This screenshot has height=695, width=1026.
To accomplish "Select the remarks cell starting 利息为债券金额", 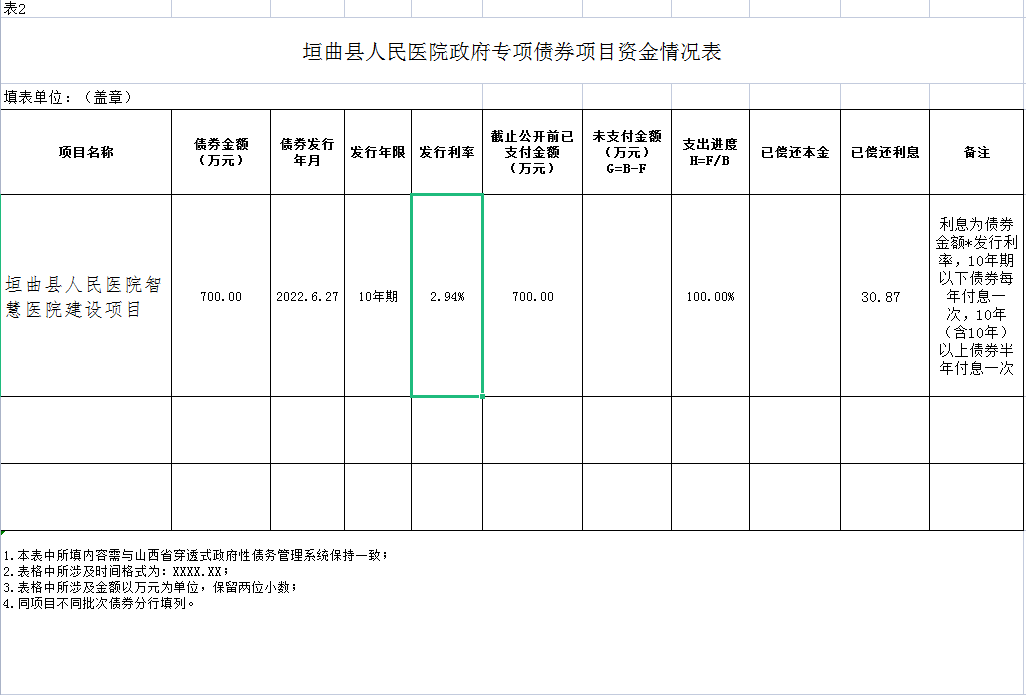I will (x=976, y=296).
